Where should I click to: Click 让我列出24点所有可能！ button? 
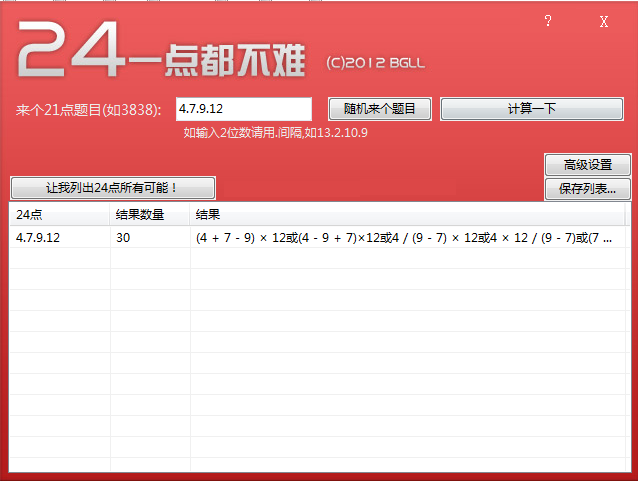(x=113, y=188)
